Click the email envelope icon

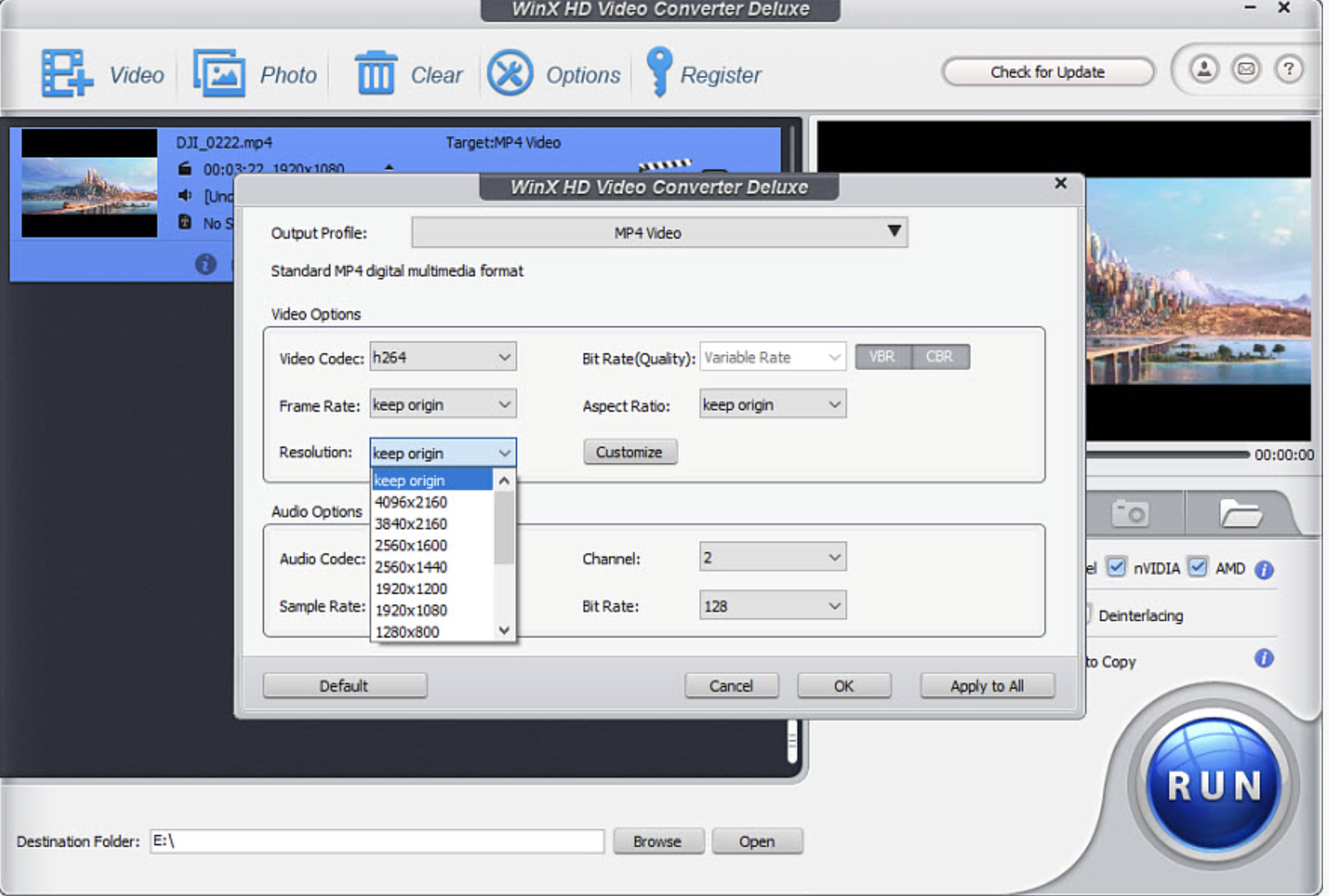pyautogui.click(x=1246, y=69)
